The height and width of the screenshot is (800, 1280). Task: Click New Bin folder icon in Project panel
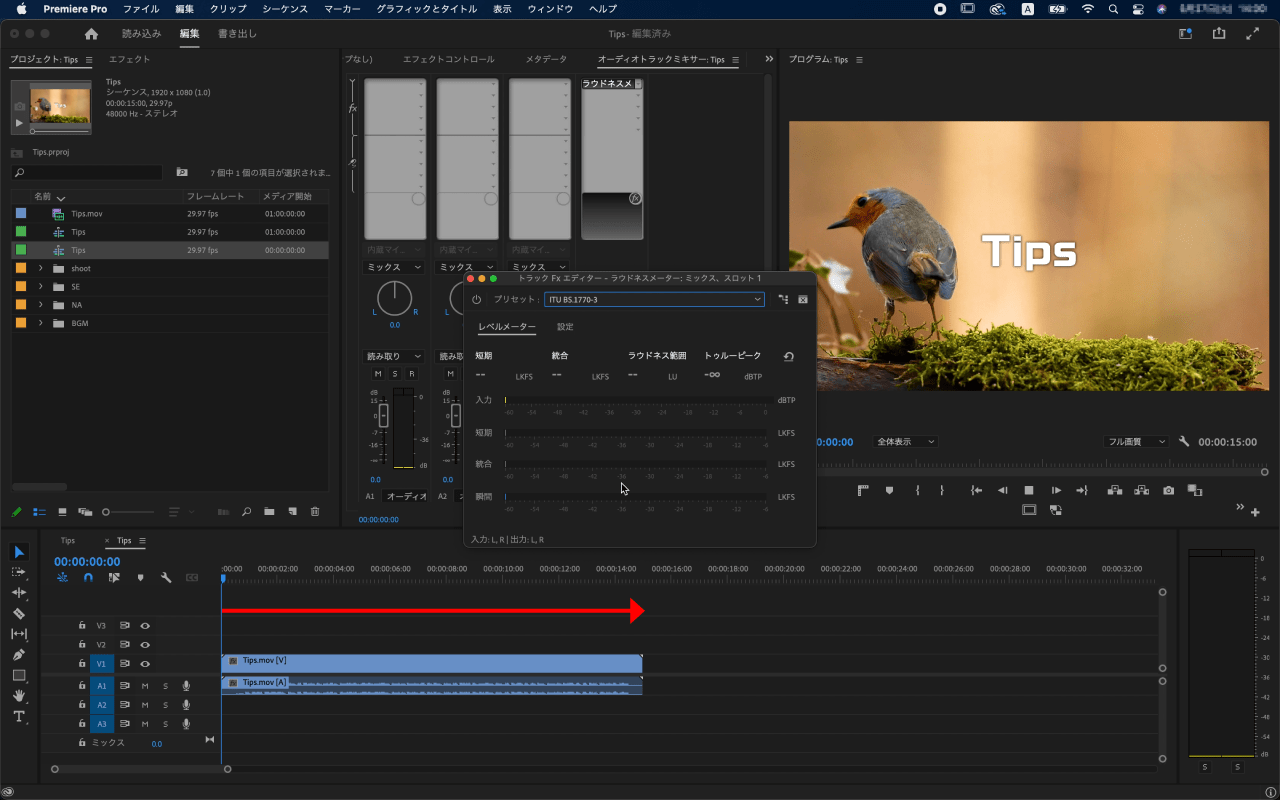pyautogui.click(x=269, y=511)
